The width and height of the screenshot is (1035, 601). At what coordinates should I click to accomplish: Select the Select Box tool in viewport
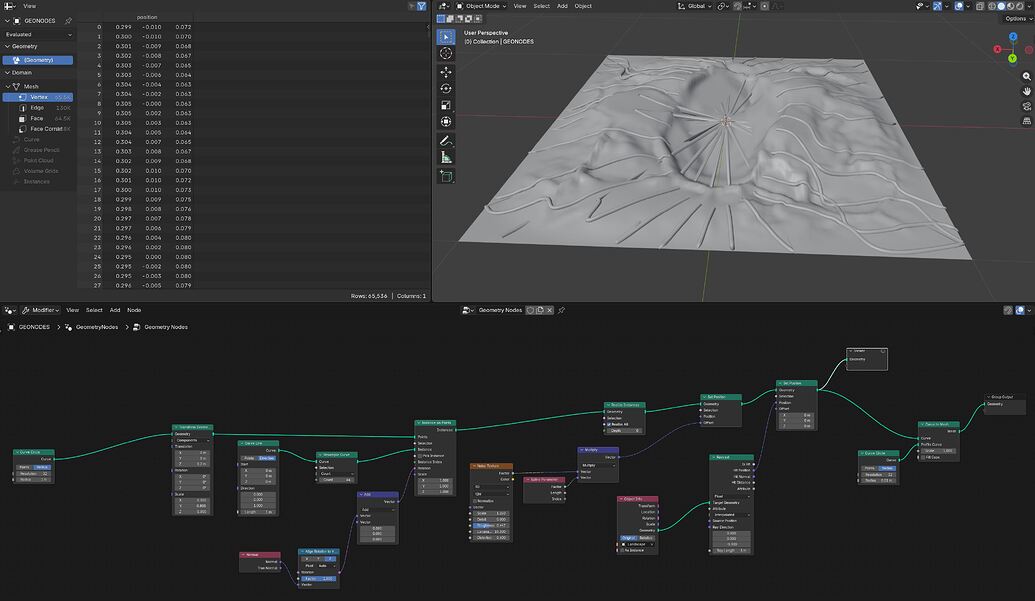click(x=446, y=37)
